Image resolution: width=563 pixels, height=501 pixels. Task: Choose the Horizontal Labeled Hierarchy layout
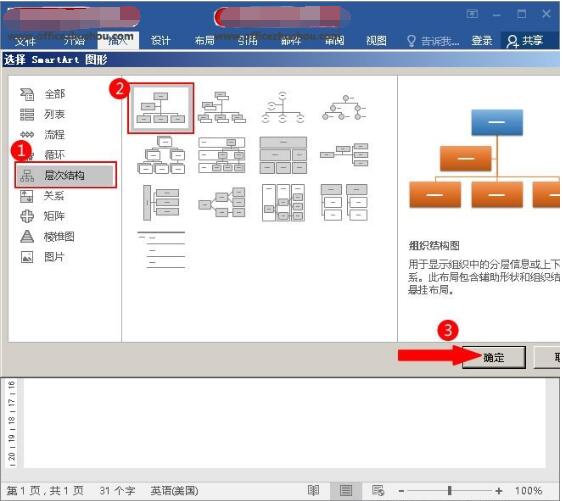(x=283, y=203)
